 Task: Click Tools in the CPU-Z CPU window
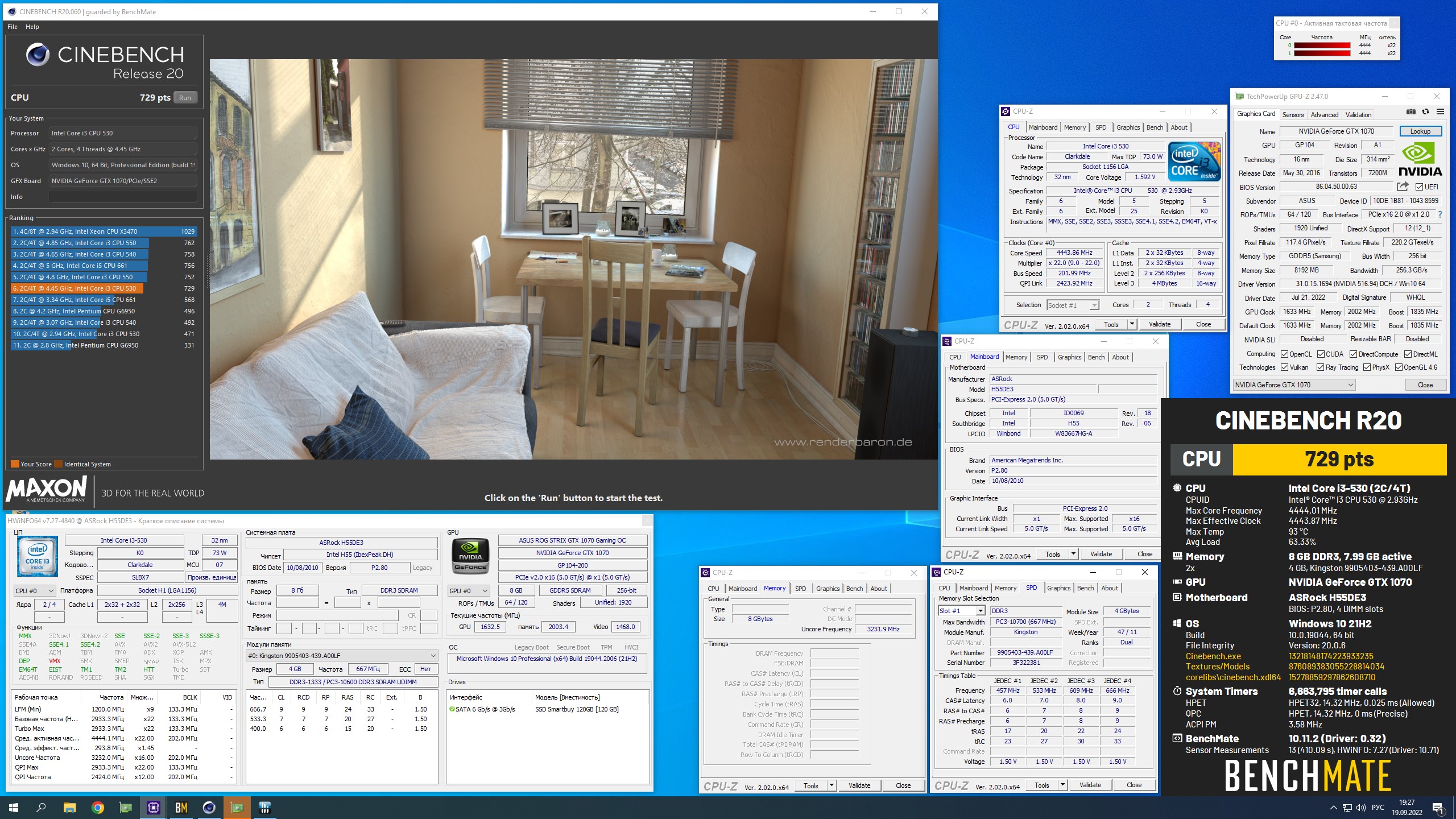[1111, 324]
